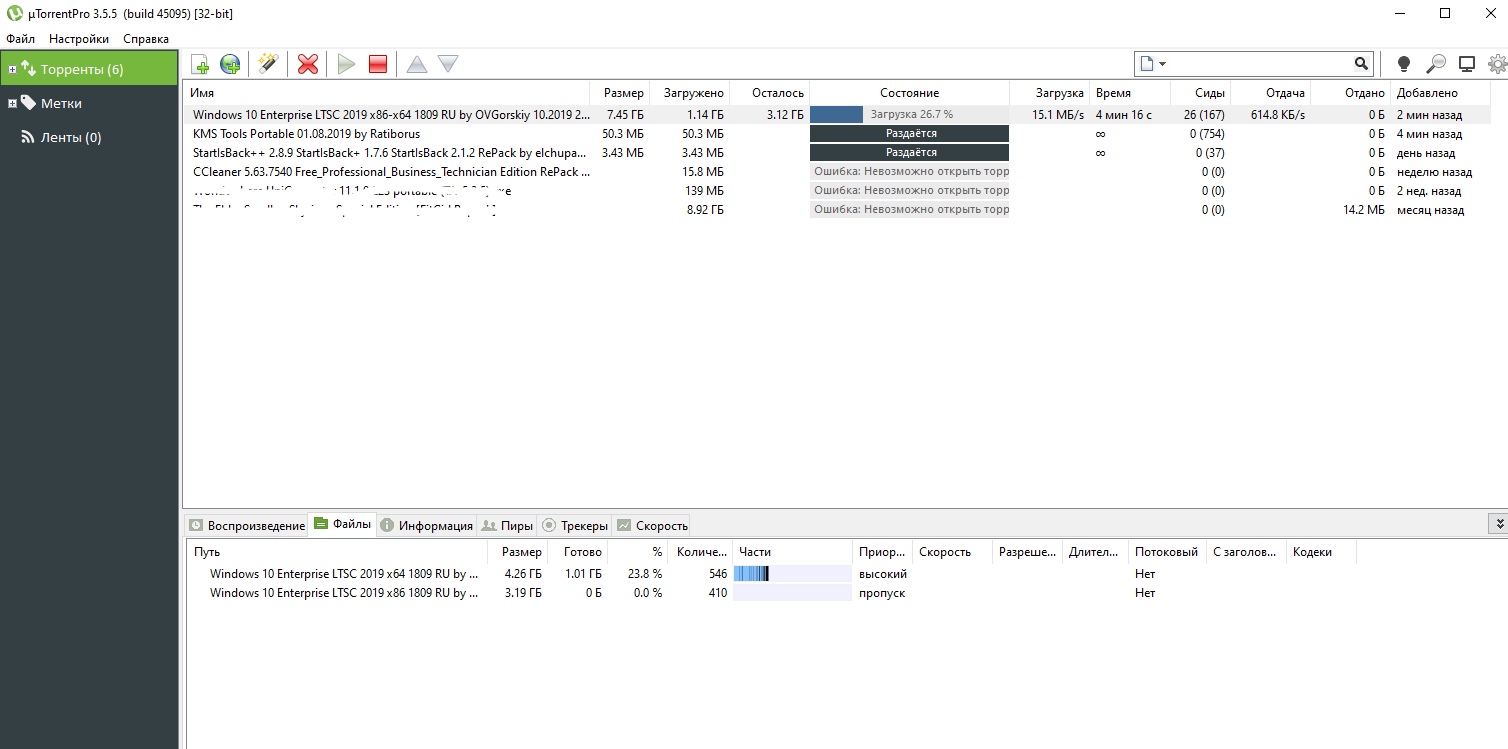Sort torrents by the Состояние column header
The height and width of the screenshot is (749, 1508).
909,93
